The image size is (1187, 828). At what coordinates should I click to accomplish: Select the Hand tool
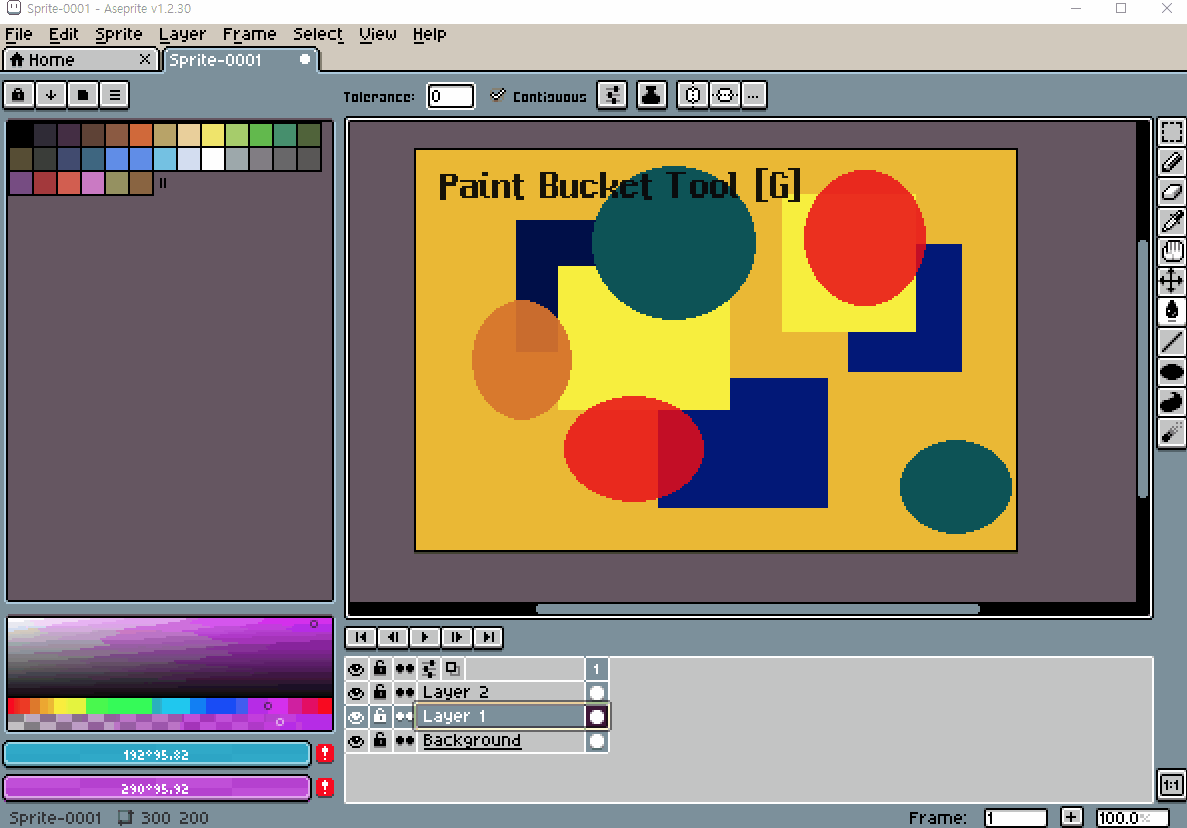(x=1171, y=251)
